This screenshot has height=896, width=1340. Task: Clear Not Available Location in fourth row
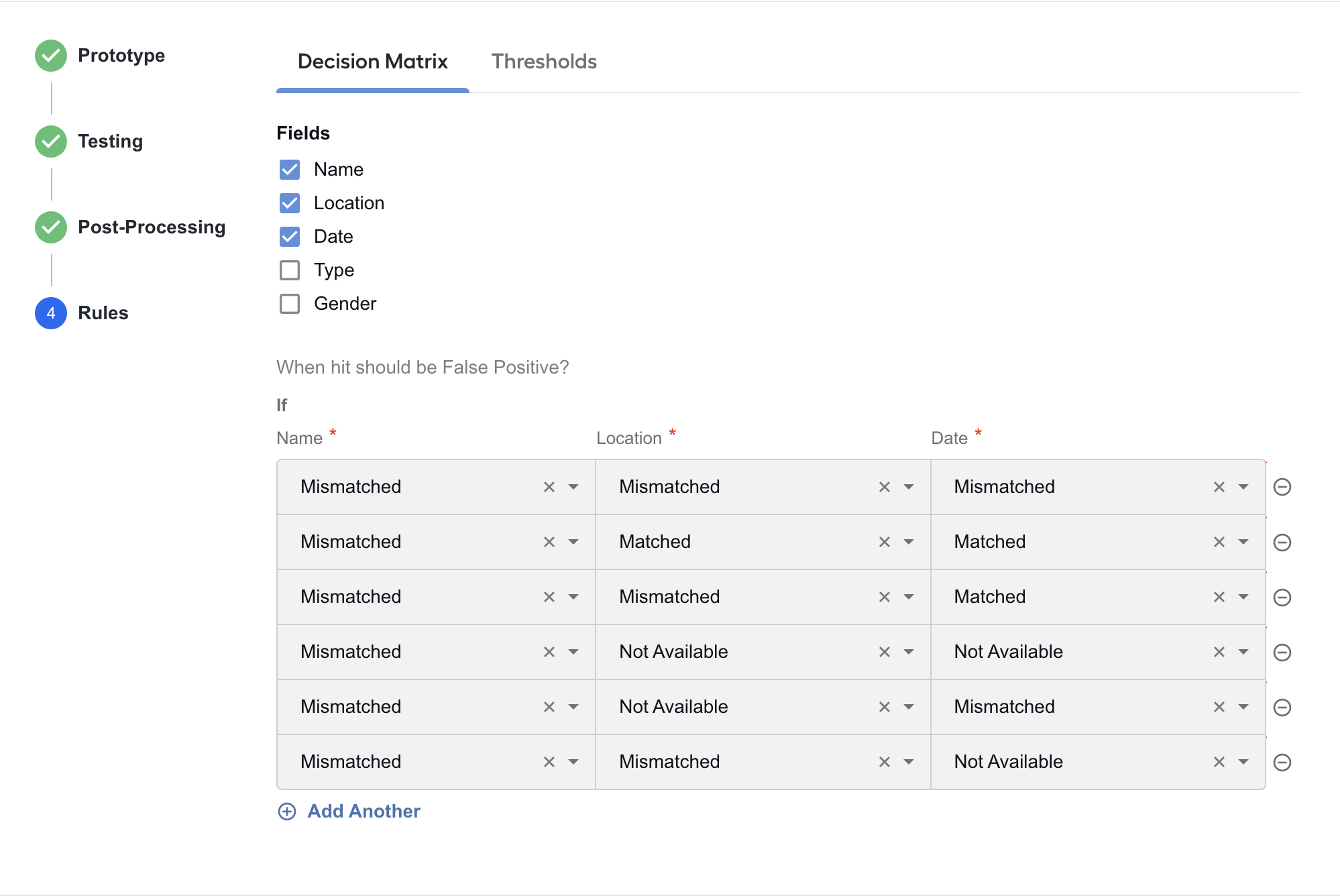(x=885, y=652)
